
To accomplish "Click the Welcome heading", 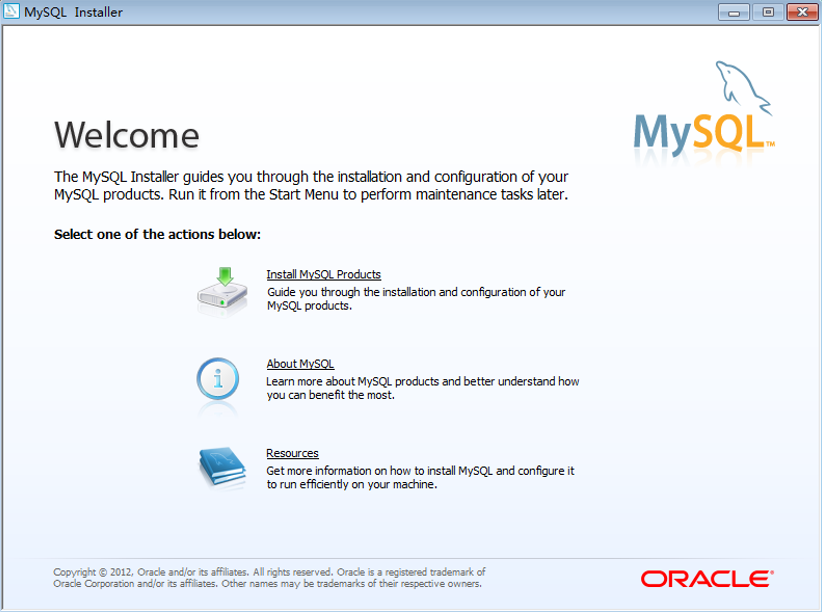I will 127,135.
